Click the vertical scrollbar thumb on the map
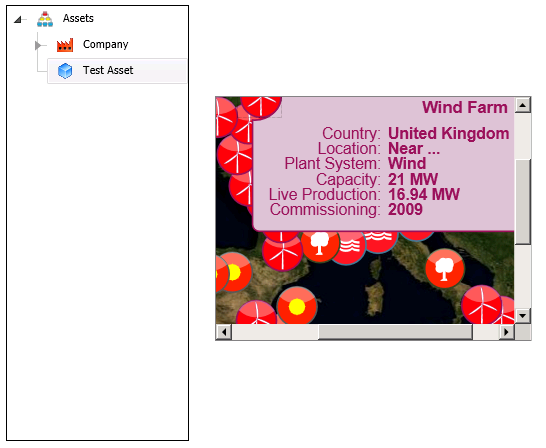546x448 pixels. (x=523, y=202)
